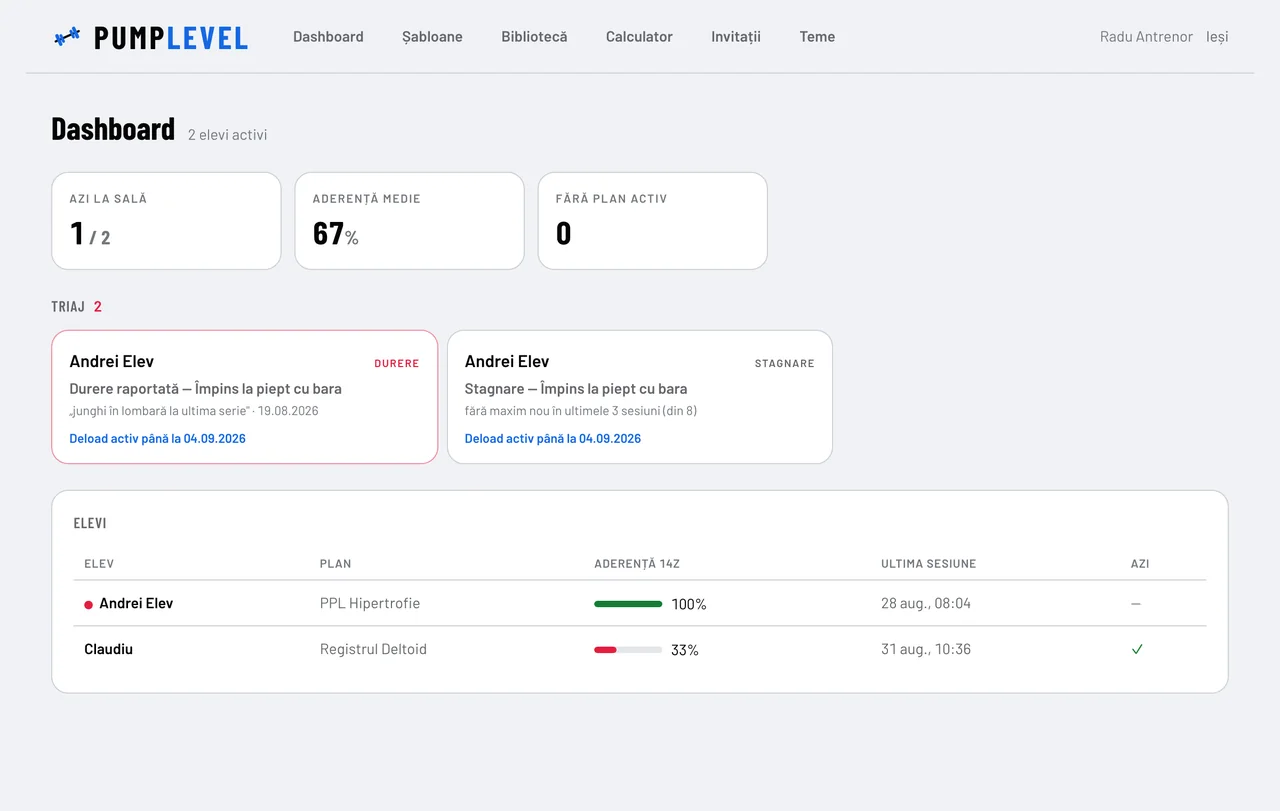Click the ELEVI section heading
The image size is (1280, 811).
click(90, 523)
